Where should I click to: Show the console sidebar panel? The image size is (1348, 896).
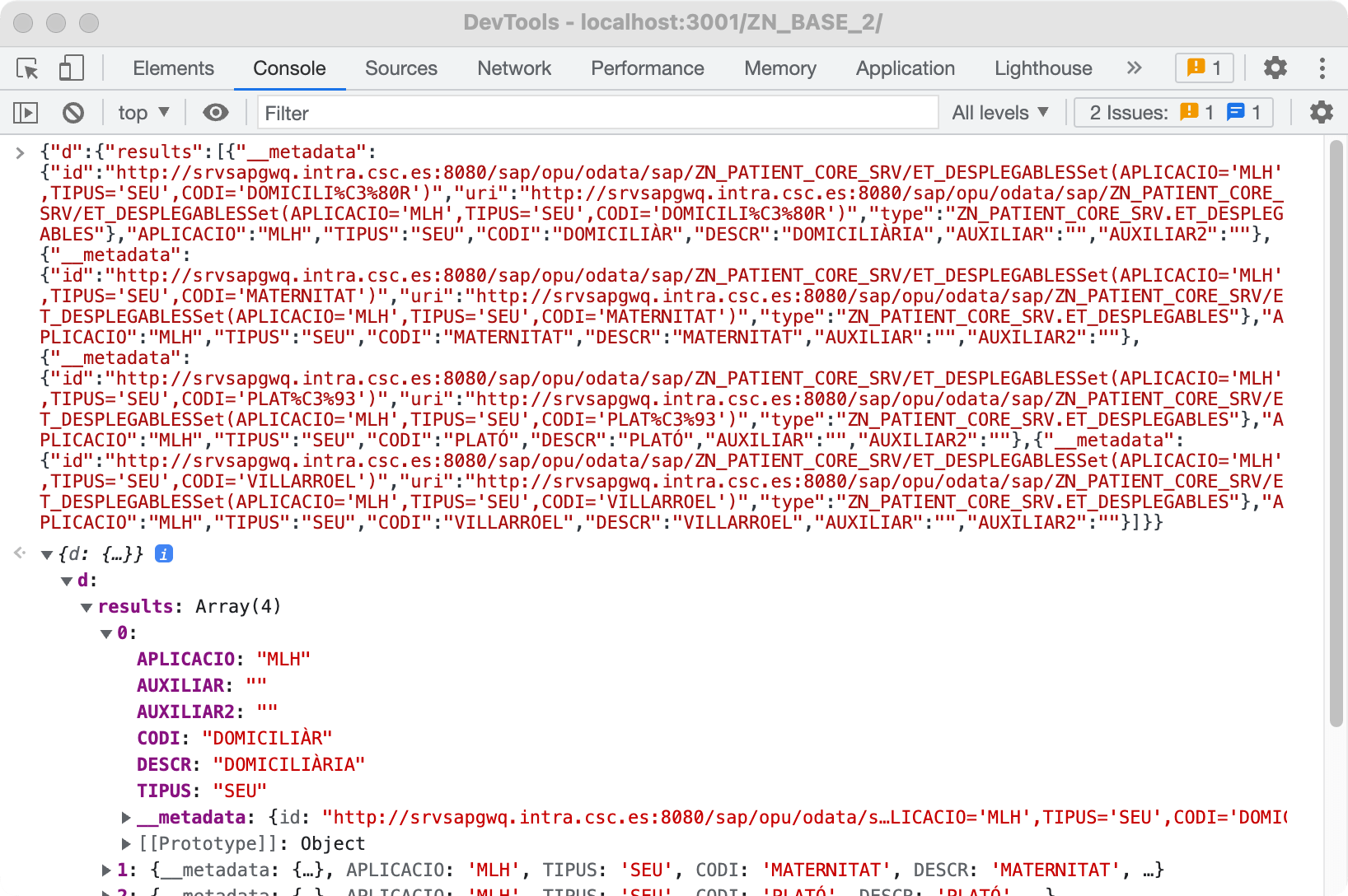26,113
